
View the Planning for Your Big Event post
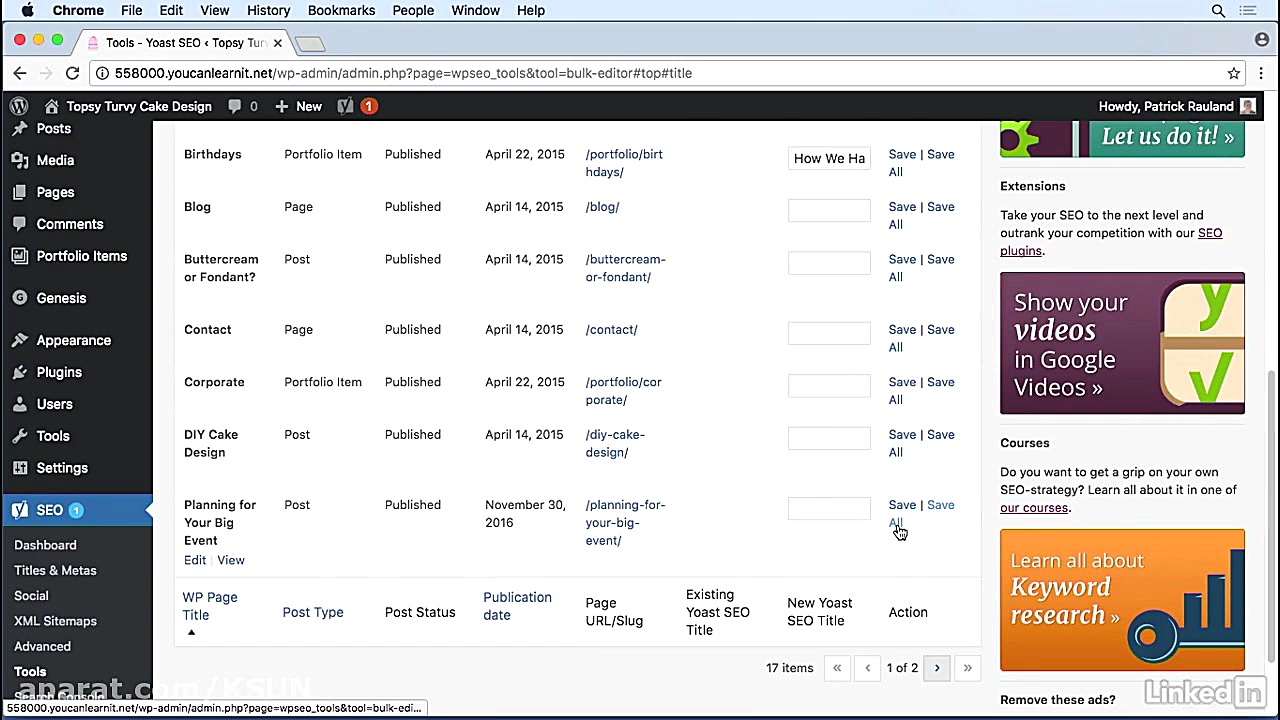point(231,560)
